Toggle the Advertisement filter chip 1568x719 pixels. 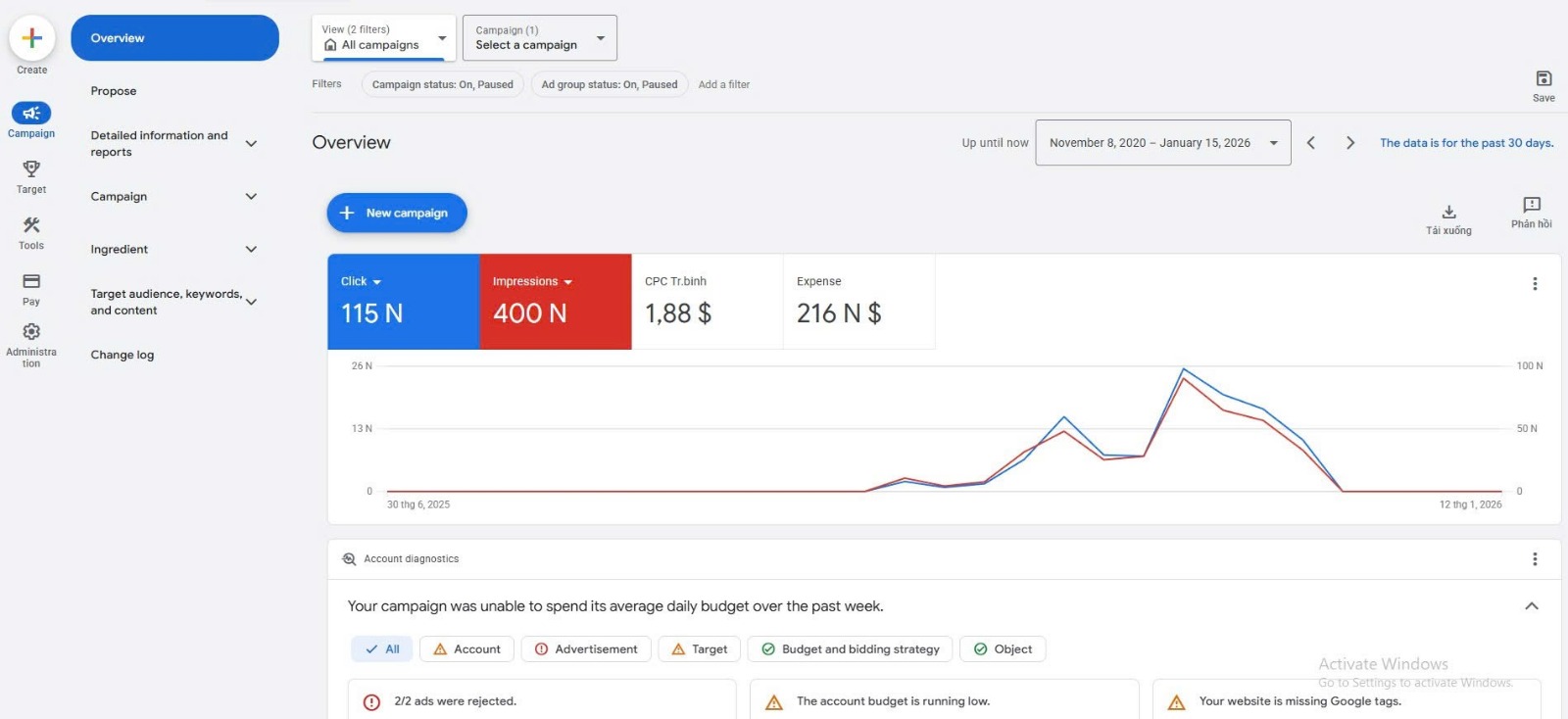[586, 649]
